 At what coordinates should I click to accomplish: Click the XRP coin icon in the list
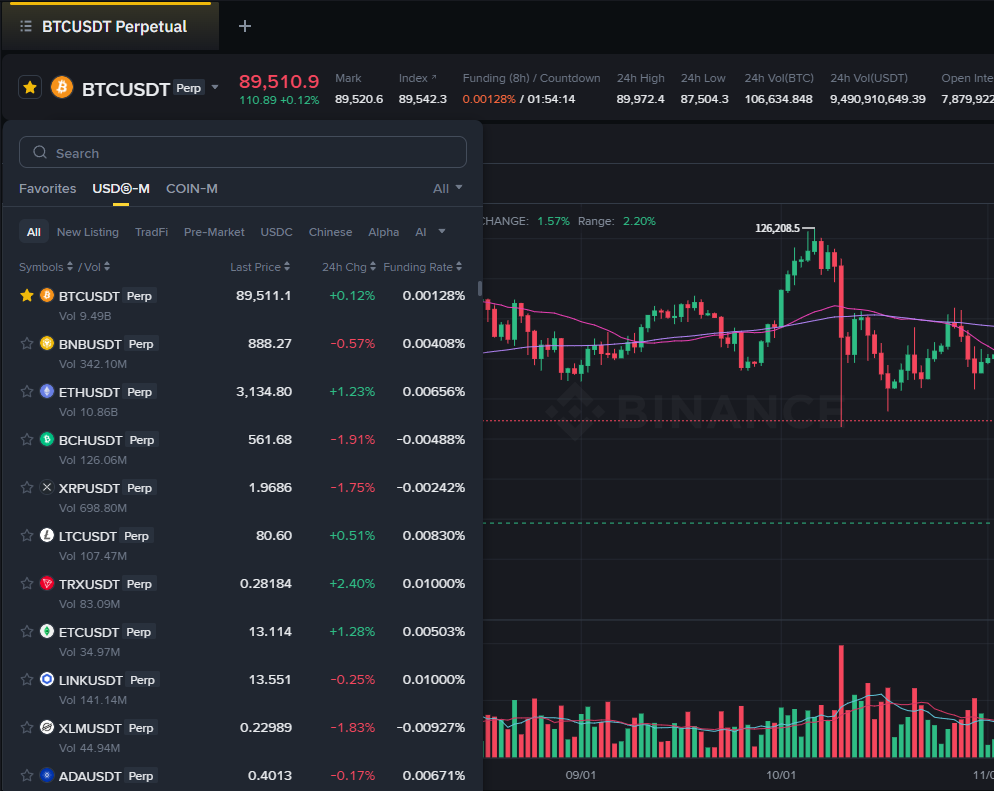tap(47, 487)
